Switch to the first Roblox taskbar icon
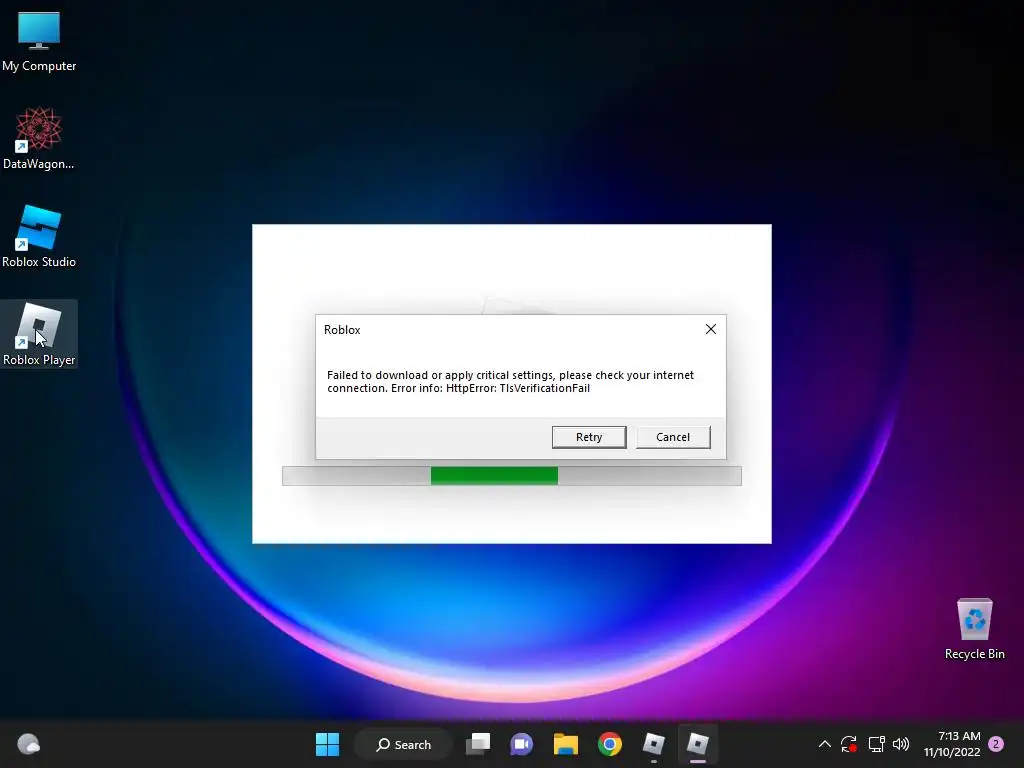 [x=654, y=744]
